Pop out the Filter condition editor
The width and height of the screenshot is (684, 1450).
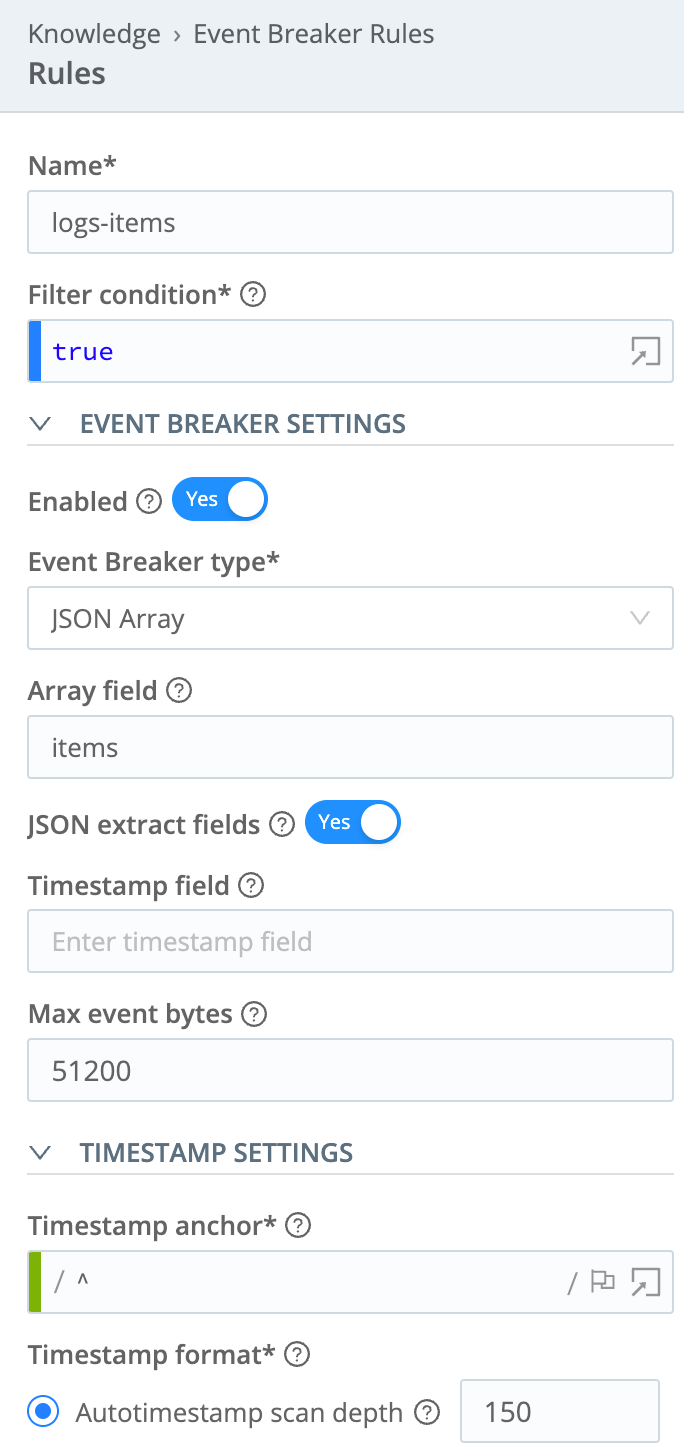coord(646,351)
